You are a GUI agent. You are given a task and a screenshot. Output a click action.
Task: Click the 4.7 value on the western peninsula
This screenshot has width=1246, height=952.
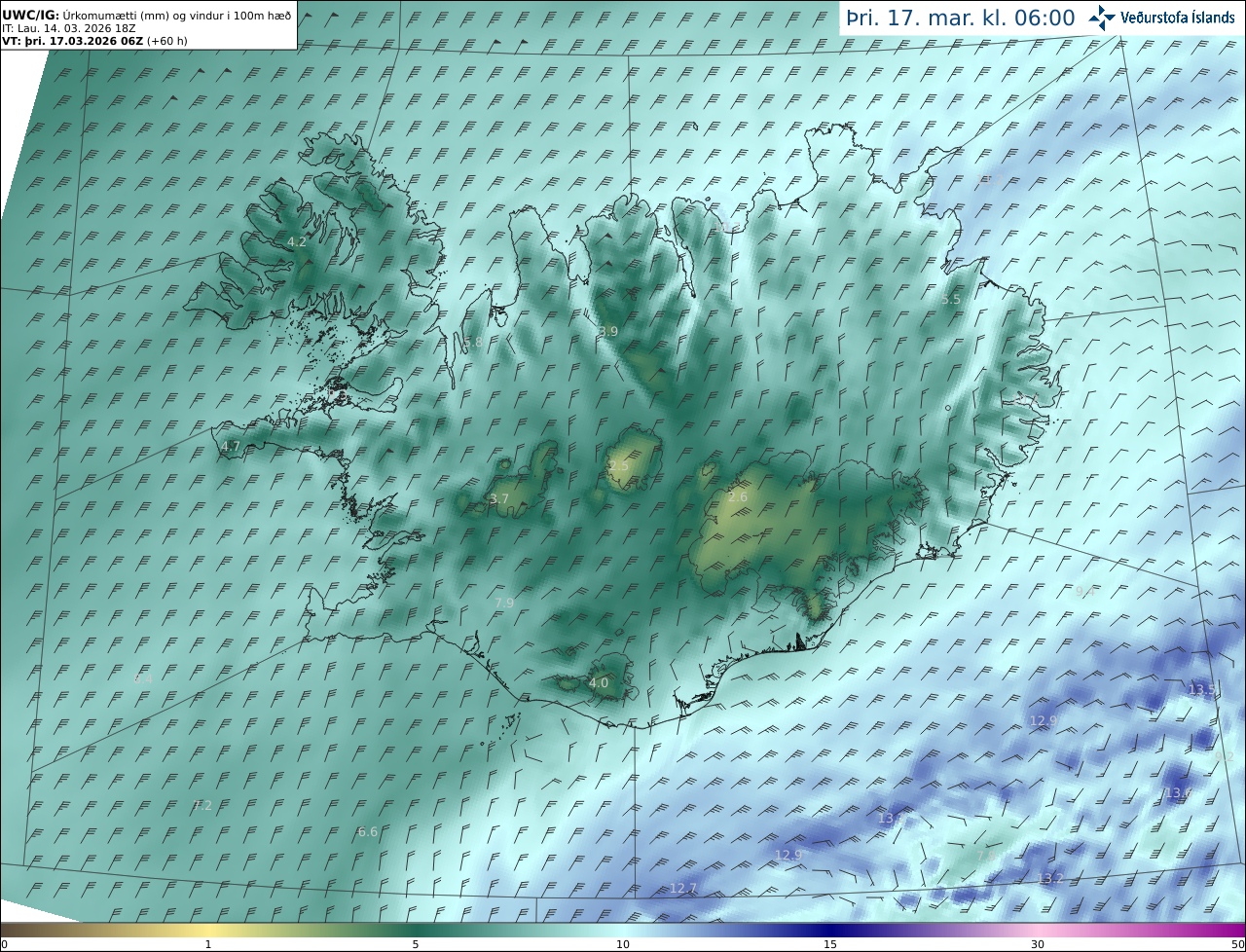(x=231, y=446)
